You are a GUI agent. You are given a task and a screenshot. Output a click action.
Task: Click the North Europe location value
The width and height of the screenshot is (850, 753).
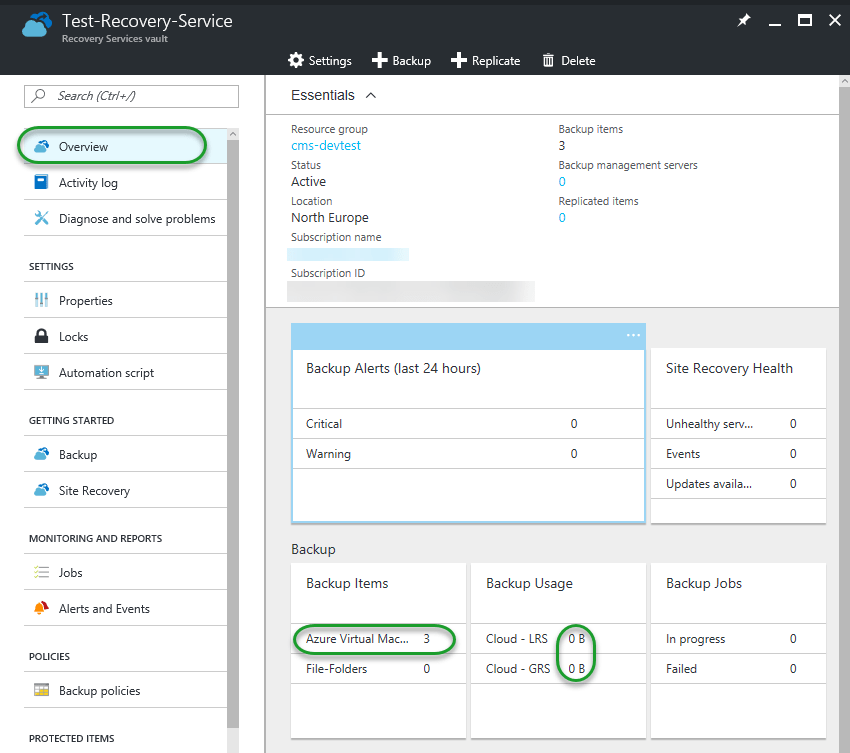pyautogui.click(x=330, y=217)
